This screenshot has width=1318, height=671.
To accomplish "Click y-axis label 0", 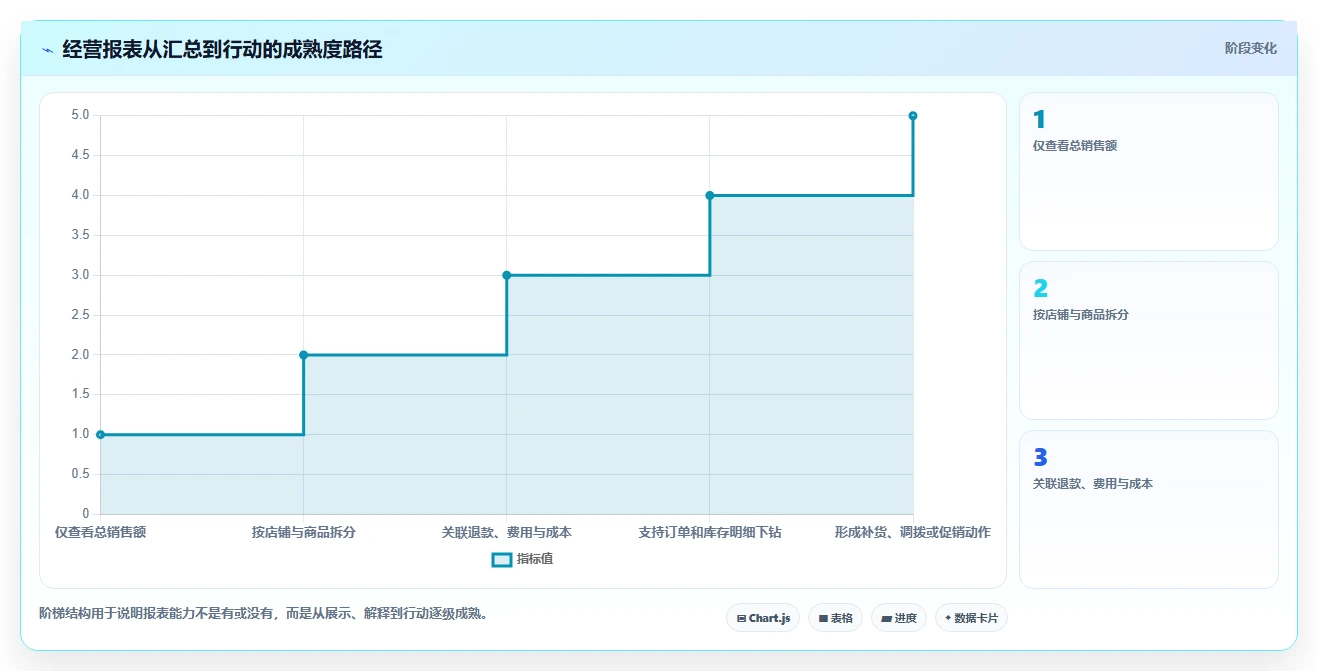I will tap(86, 514).
